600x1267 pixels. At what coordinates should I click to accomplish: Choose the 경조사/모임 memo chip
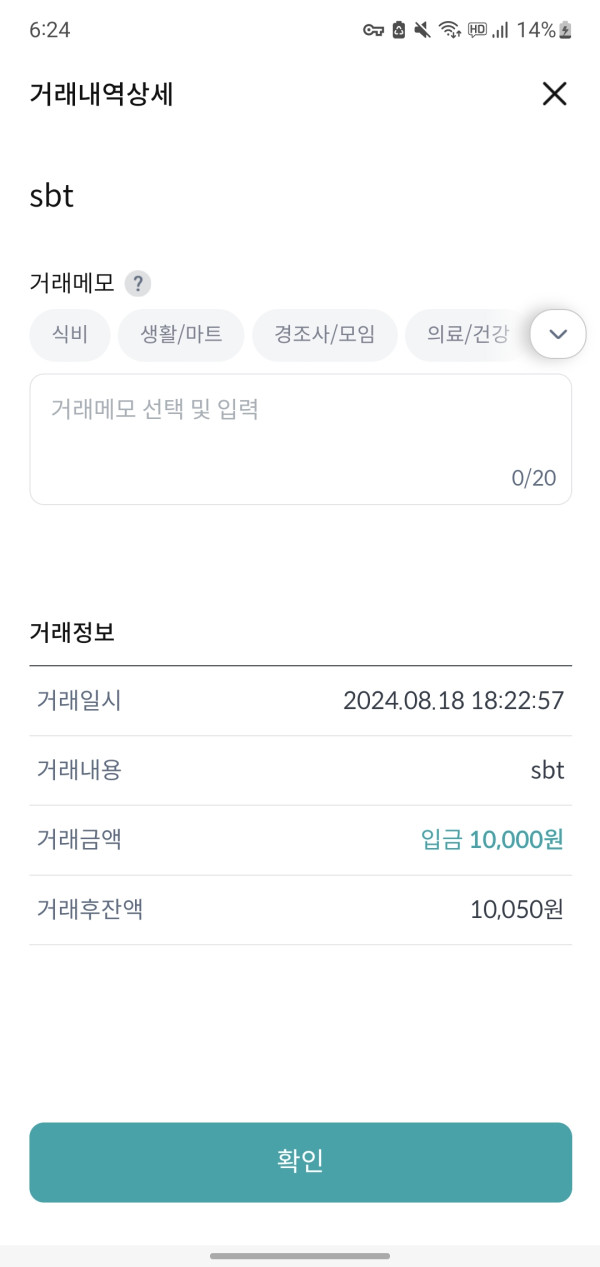pyautogui.click(x=324, y=335)
